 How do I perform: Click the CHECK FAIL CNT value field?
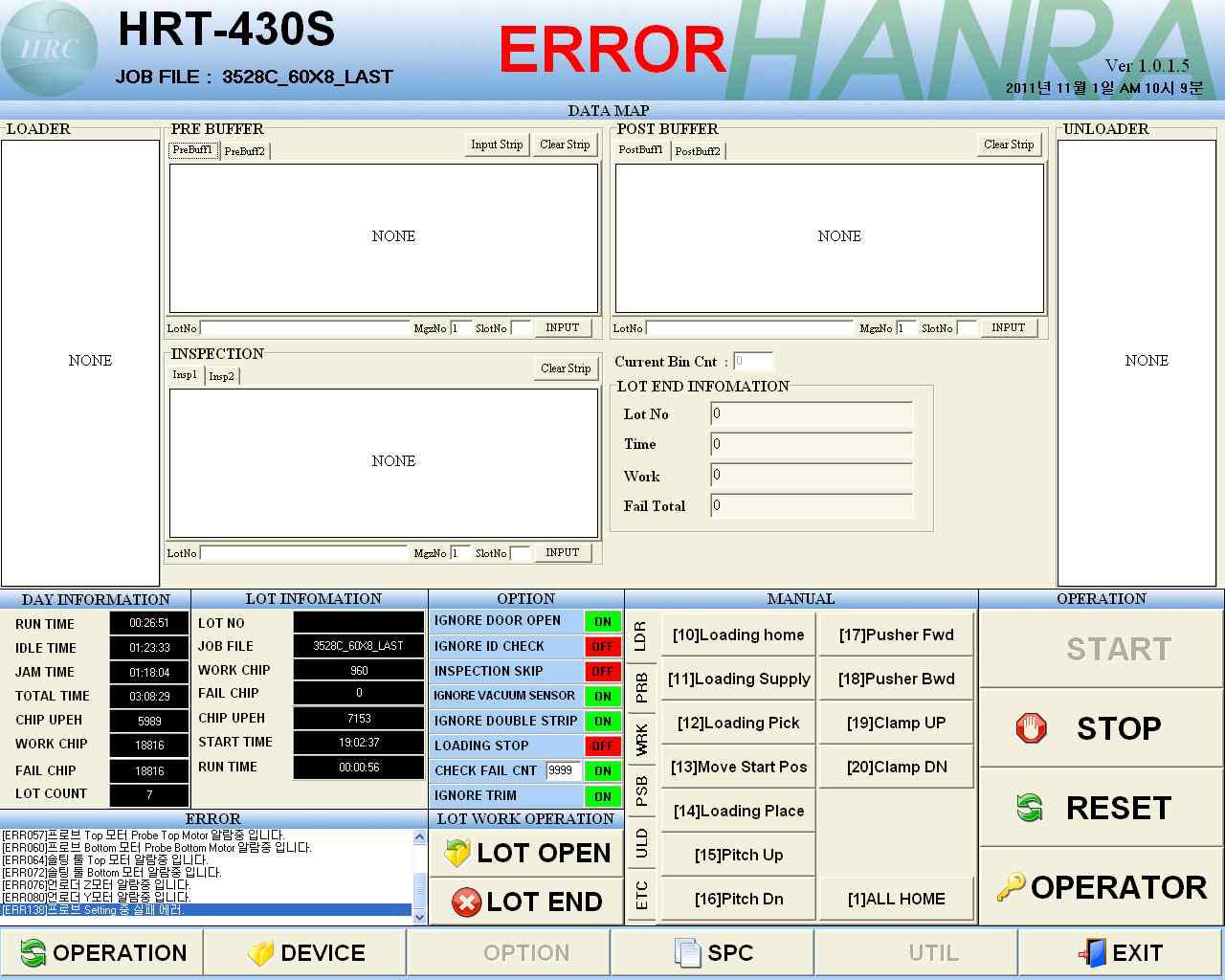coord(564,770)
